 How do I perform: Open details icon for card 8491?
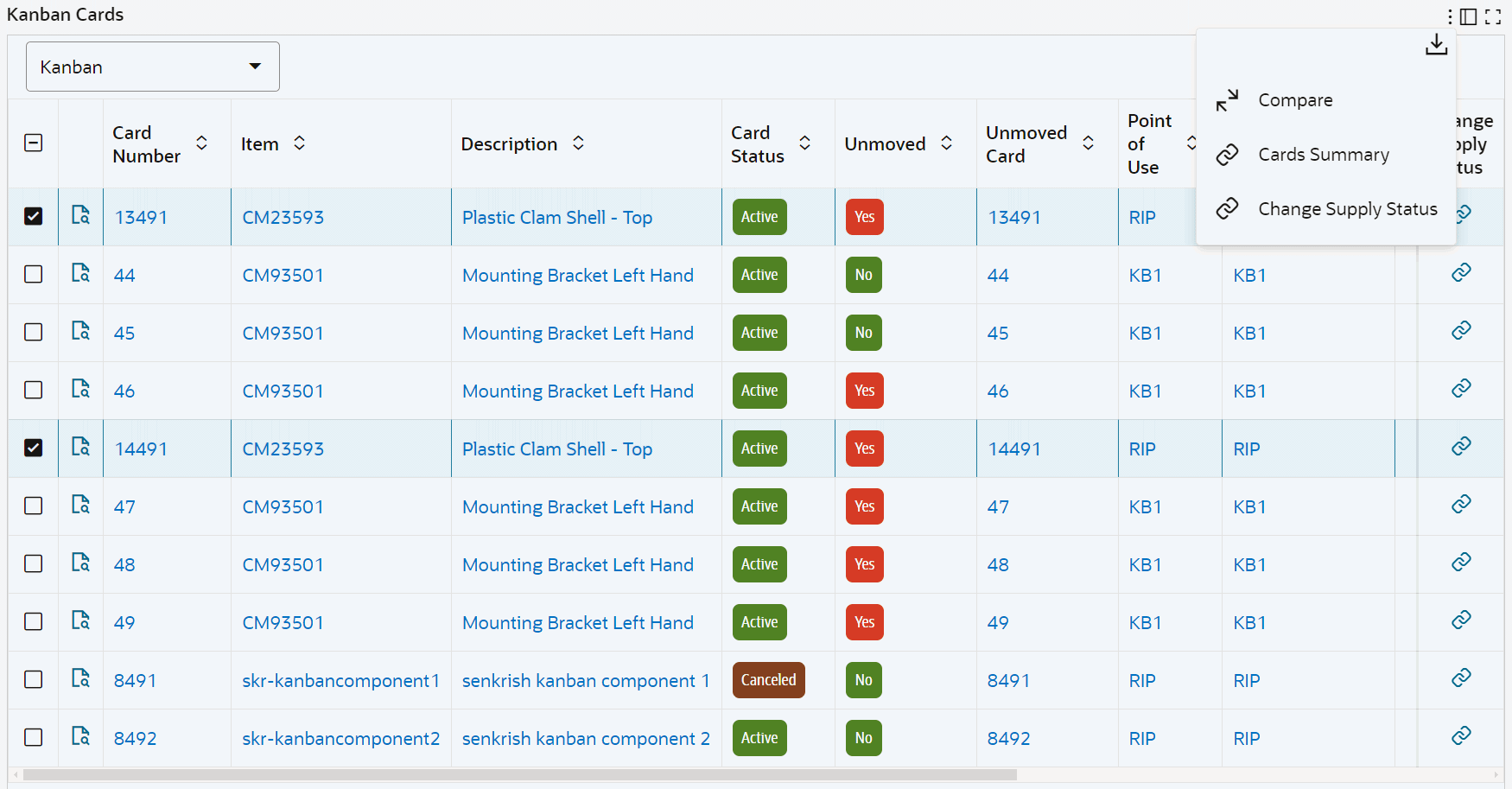80,678
